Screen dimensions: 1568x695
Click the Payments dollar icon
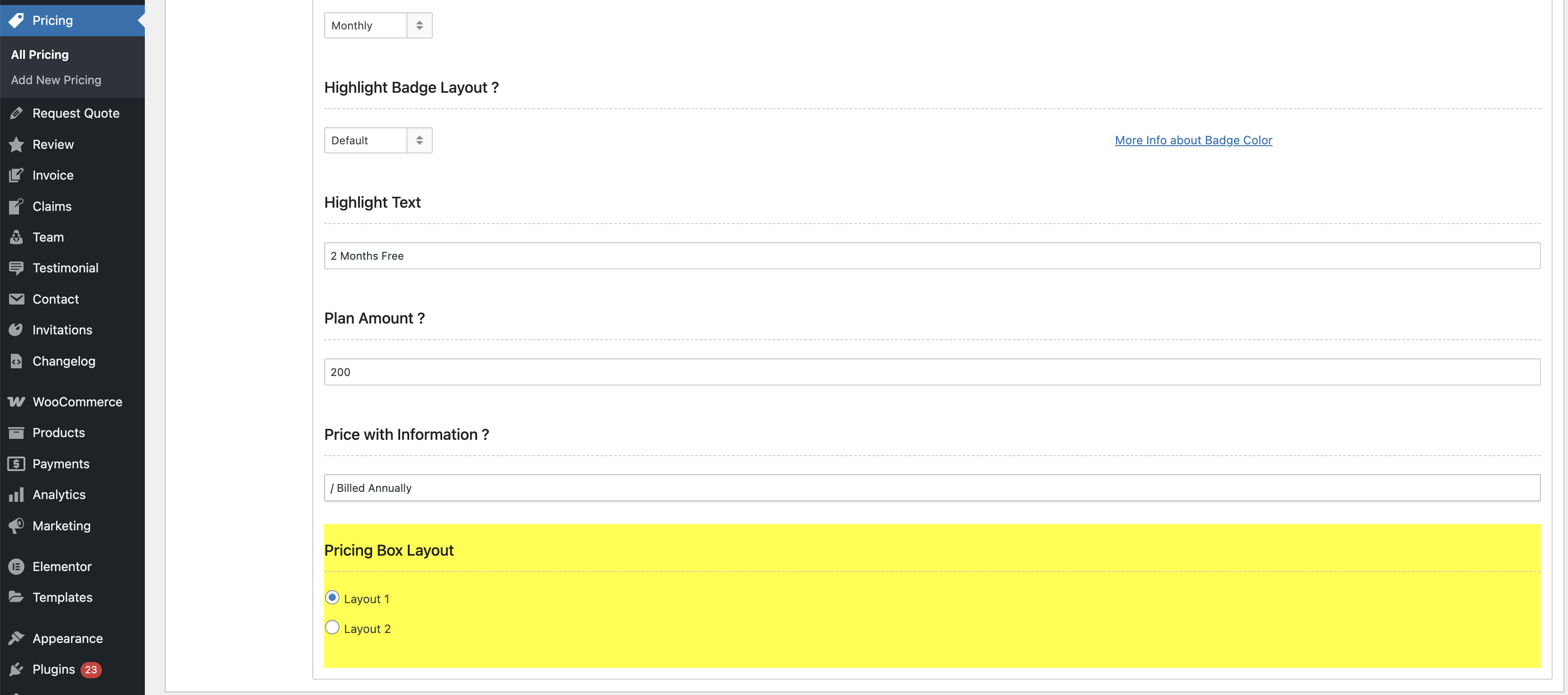pyautogui.click(x=16, y=464)
